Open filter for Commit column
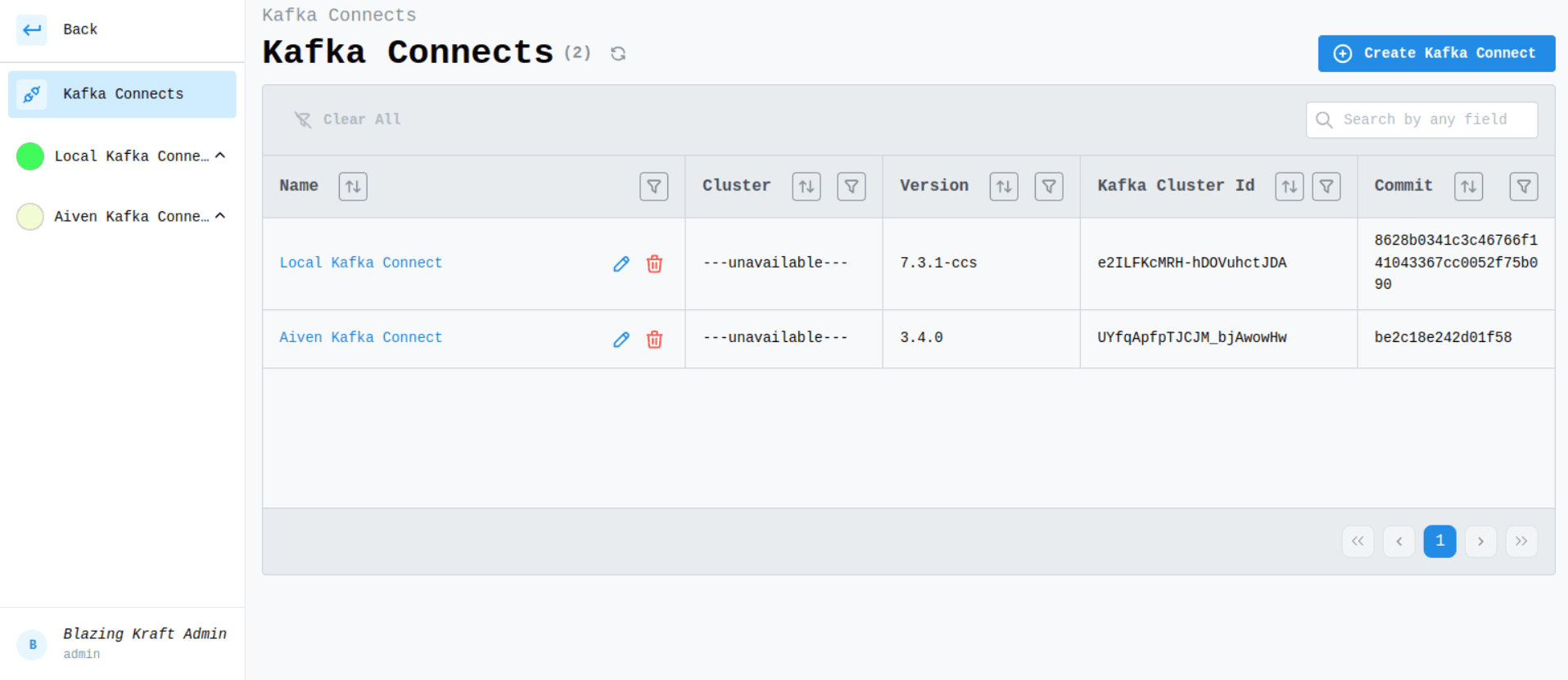The height and width of the screenshot is (680, 1568). (1524, 187)
